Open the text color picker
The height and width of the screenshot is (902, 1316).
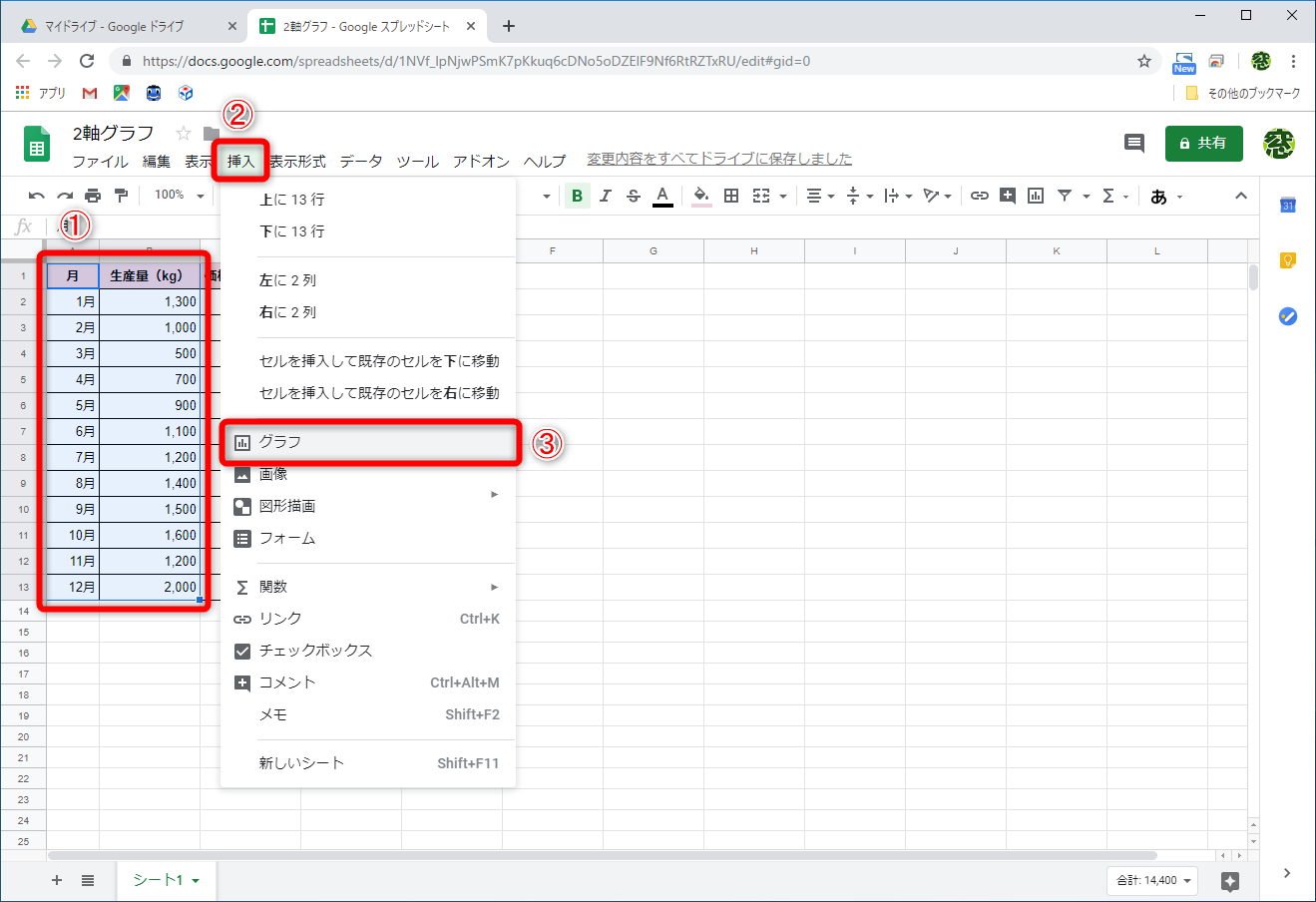point(662,196)
